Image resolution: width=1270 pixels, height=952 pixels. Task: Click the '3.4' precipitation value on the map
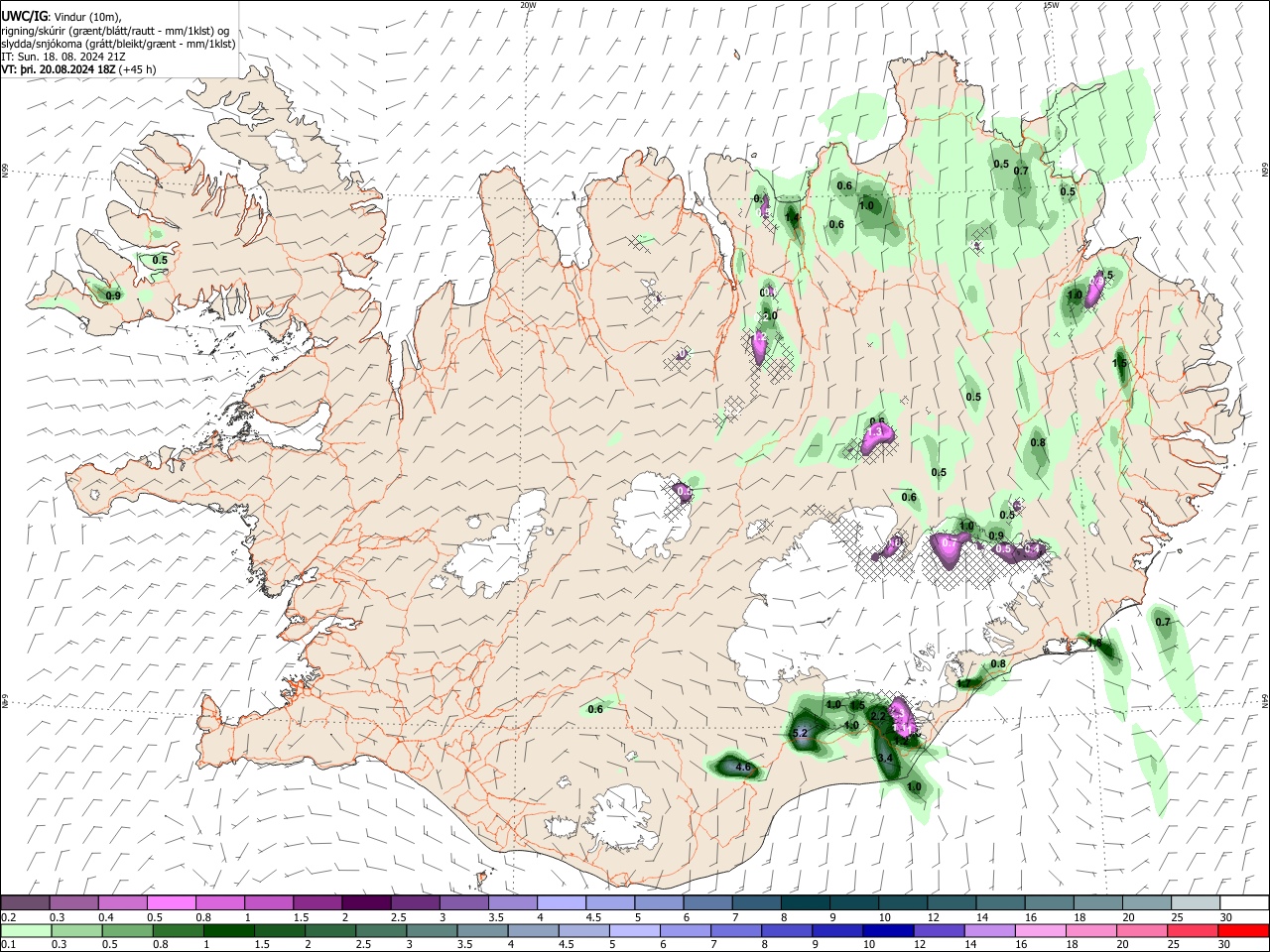886,758
